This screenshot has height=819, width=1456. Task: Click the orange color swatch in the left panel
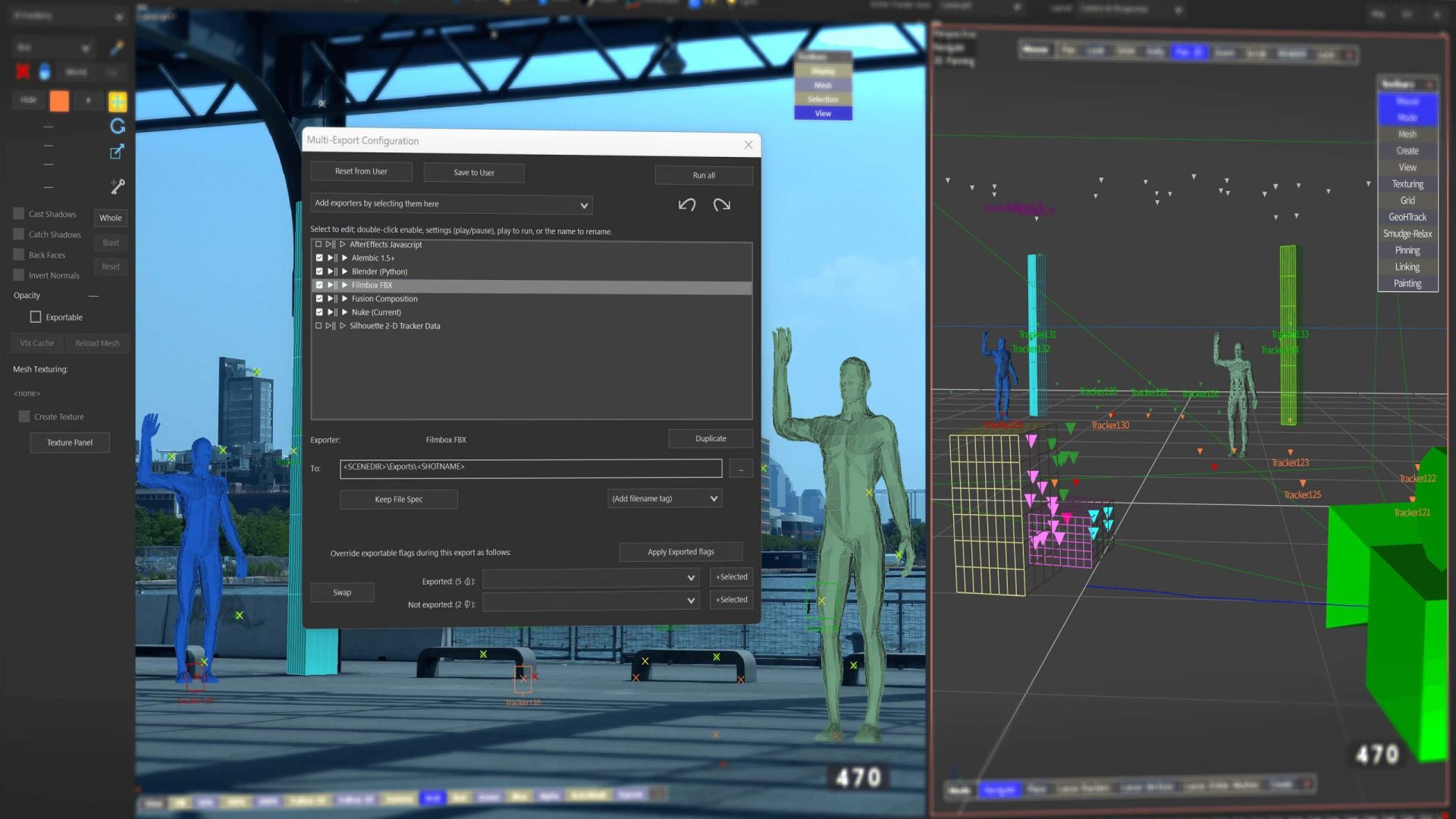pyautogui.click(x=58, y=99)
